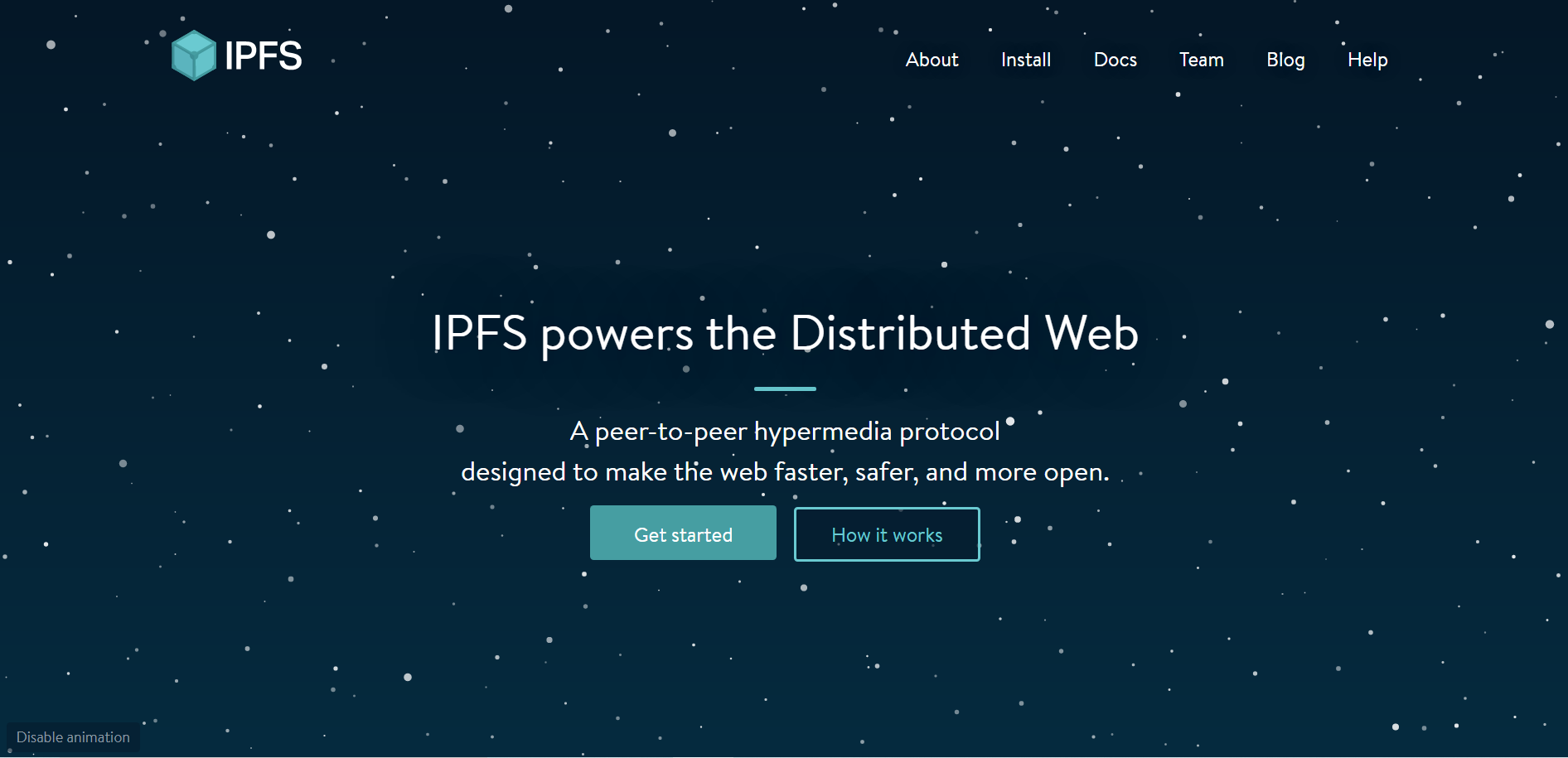Image resolution: width=1568 pixels, height=758 pixels.
Task: Click the "A peer-to-peer hypermedia protocol" text
Action: (785, 432)
